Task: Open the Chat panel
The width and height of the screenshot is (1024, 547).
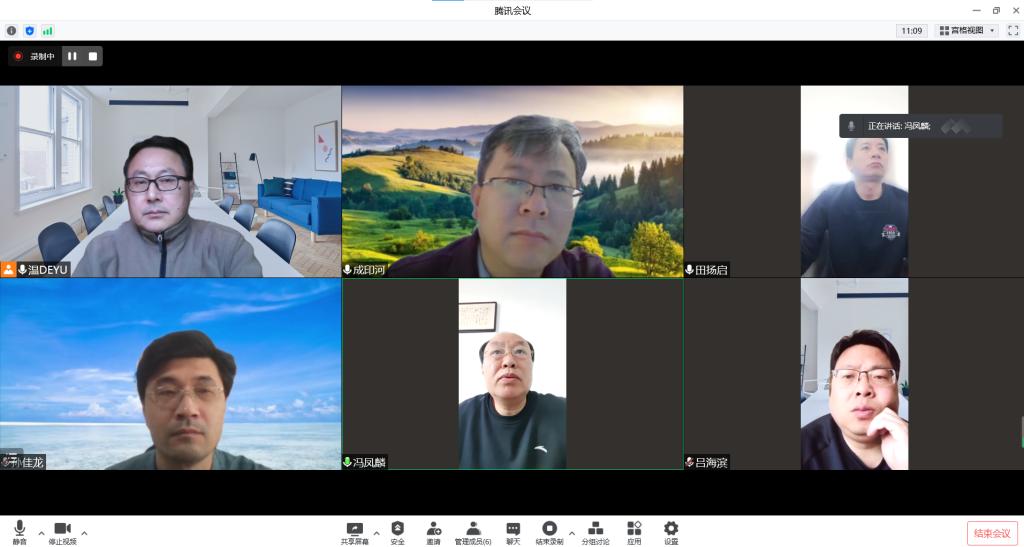Action: coord(513,531)
